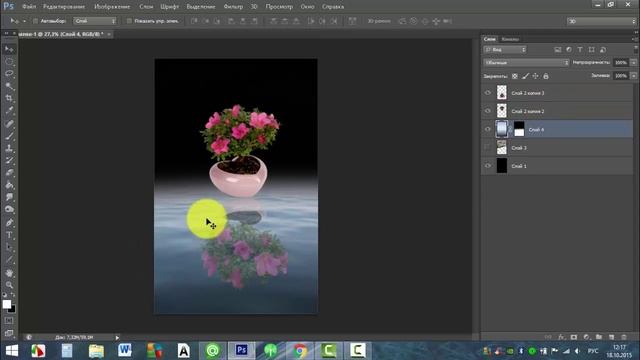Open the Move tool preset picker arrow
640x360 pixels.
point(24,21)
